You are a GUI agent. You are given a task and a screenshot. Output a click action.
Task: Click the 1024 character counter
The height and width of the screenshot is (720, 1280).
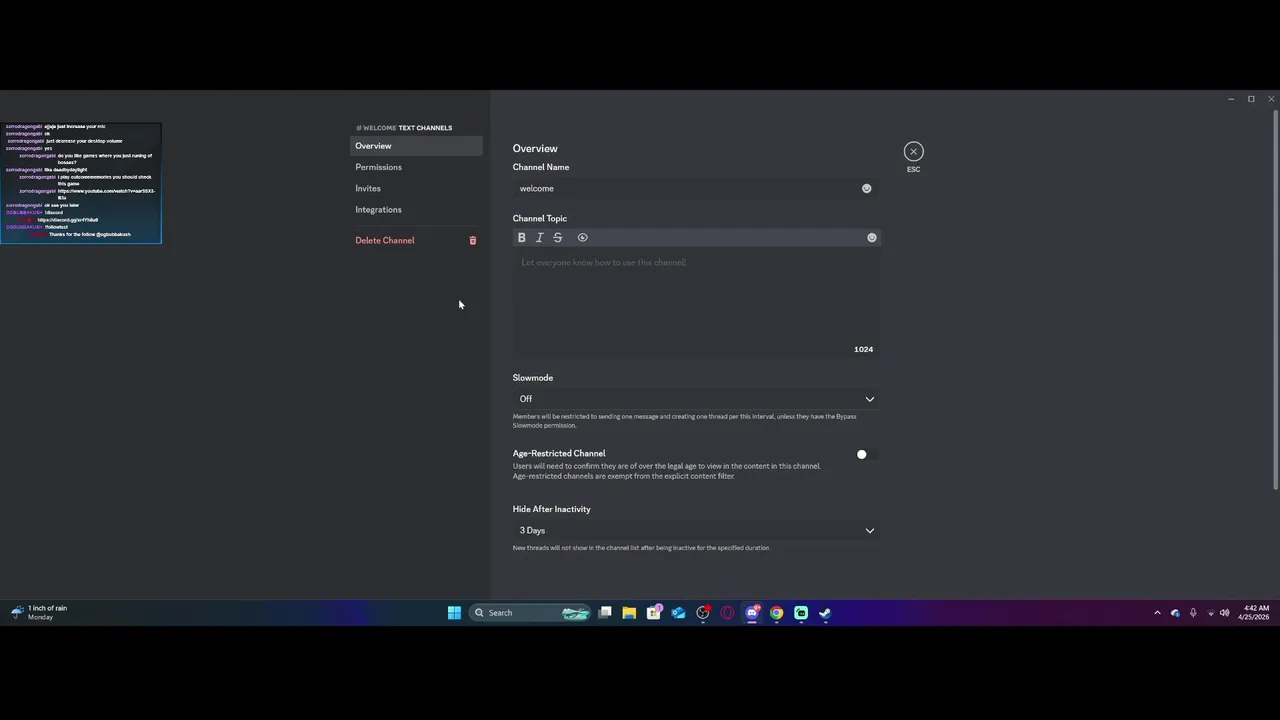863,349
